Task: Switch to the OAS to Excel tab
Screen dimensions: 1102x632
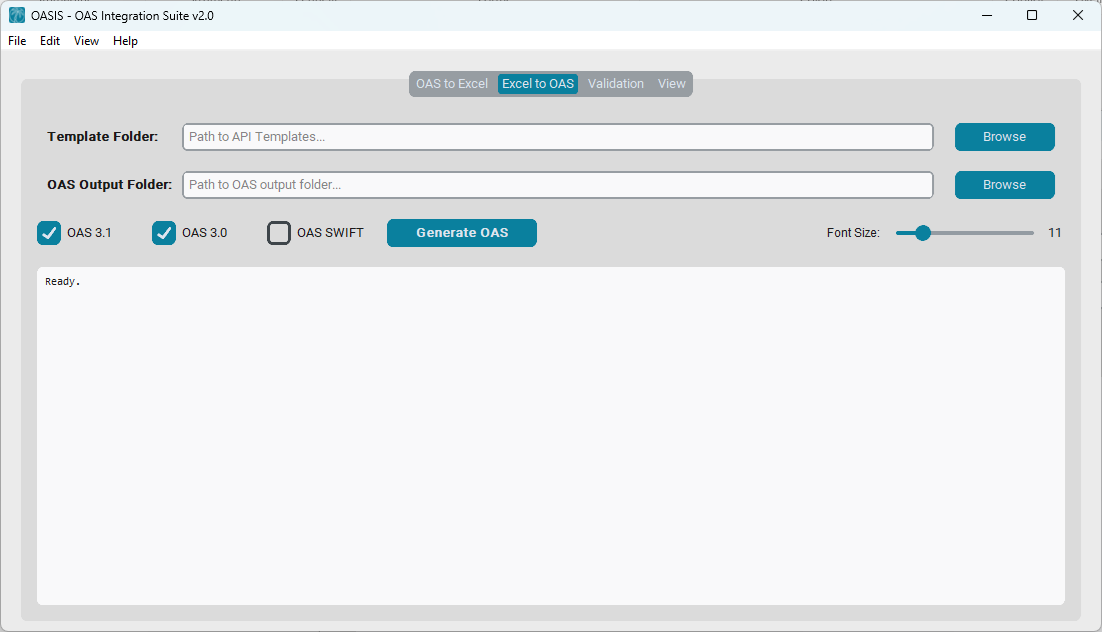Action: pos(452,83)
